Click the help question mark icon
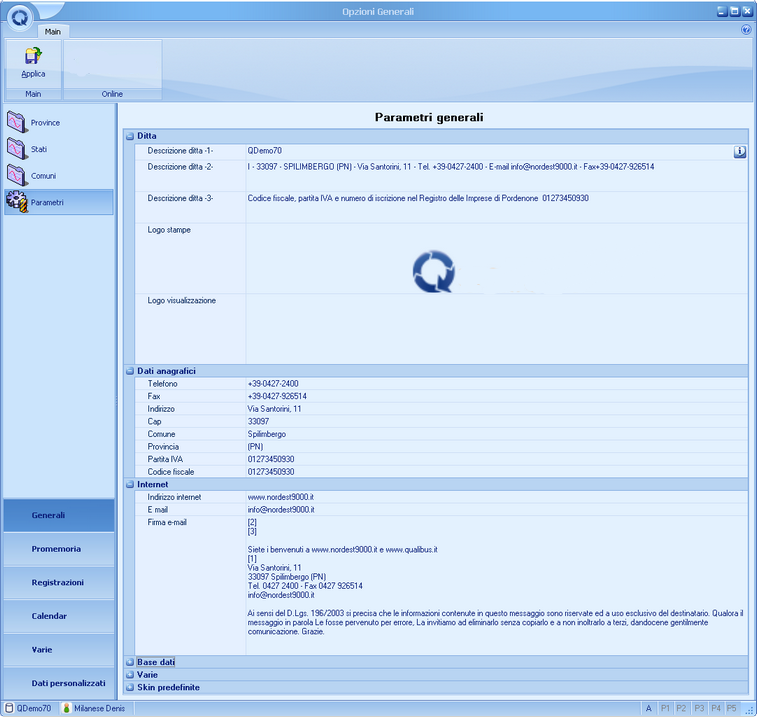This screenshot has width=757, height=717. (x=746, y=30)
